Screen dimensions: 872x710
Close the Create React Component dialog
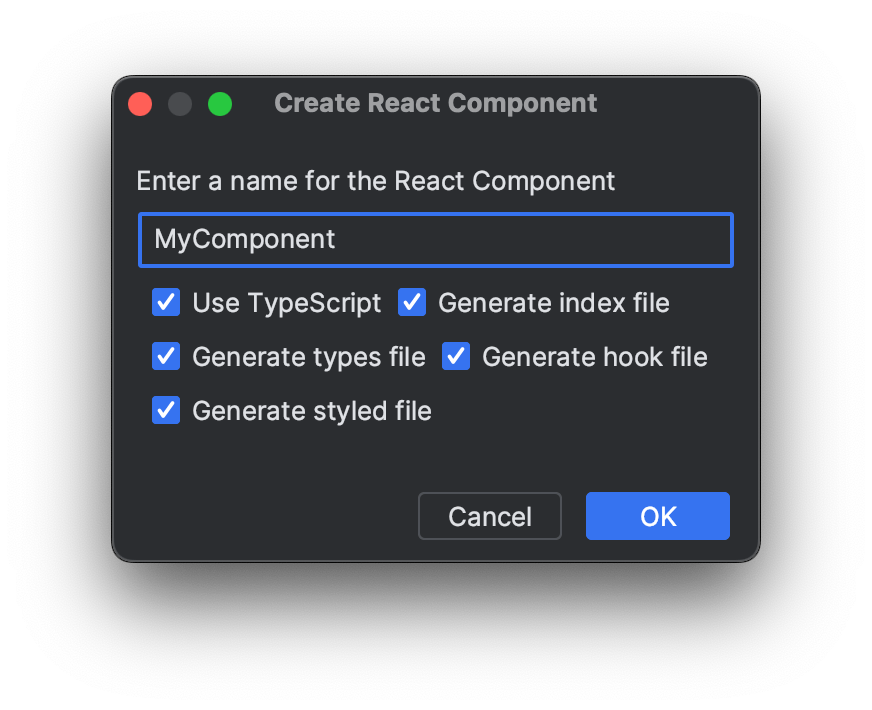tap(140, 103)
